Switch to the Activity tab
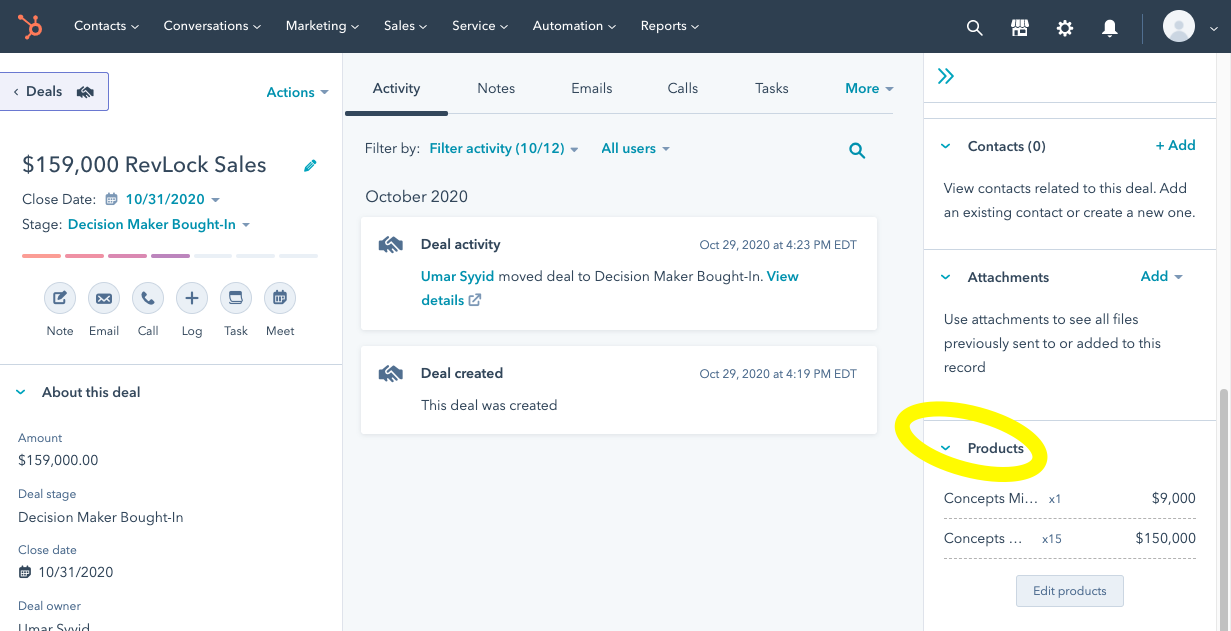Screen dimensions: 1231x631 pyautogui.click(x=396, y=88)
